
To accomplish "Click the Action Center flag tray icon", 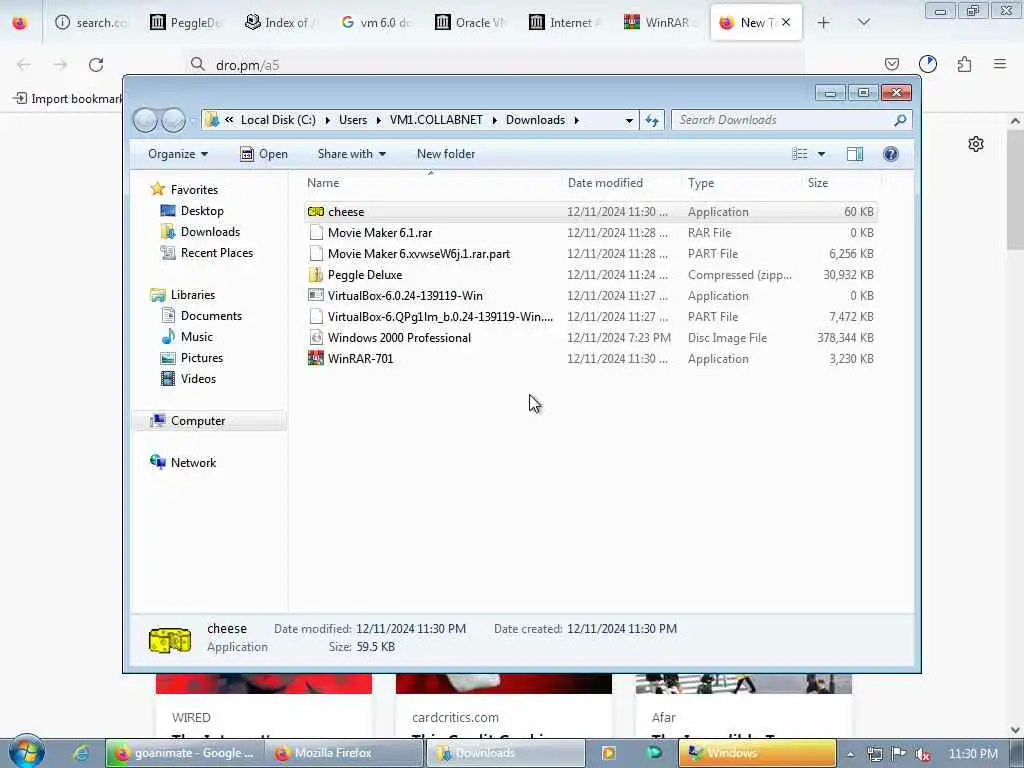I will click(x=899, y=754).
